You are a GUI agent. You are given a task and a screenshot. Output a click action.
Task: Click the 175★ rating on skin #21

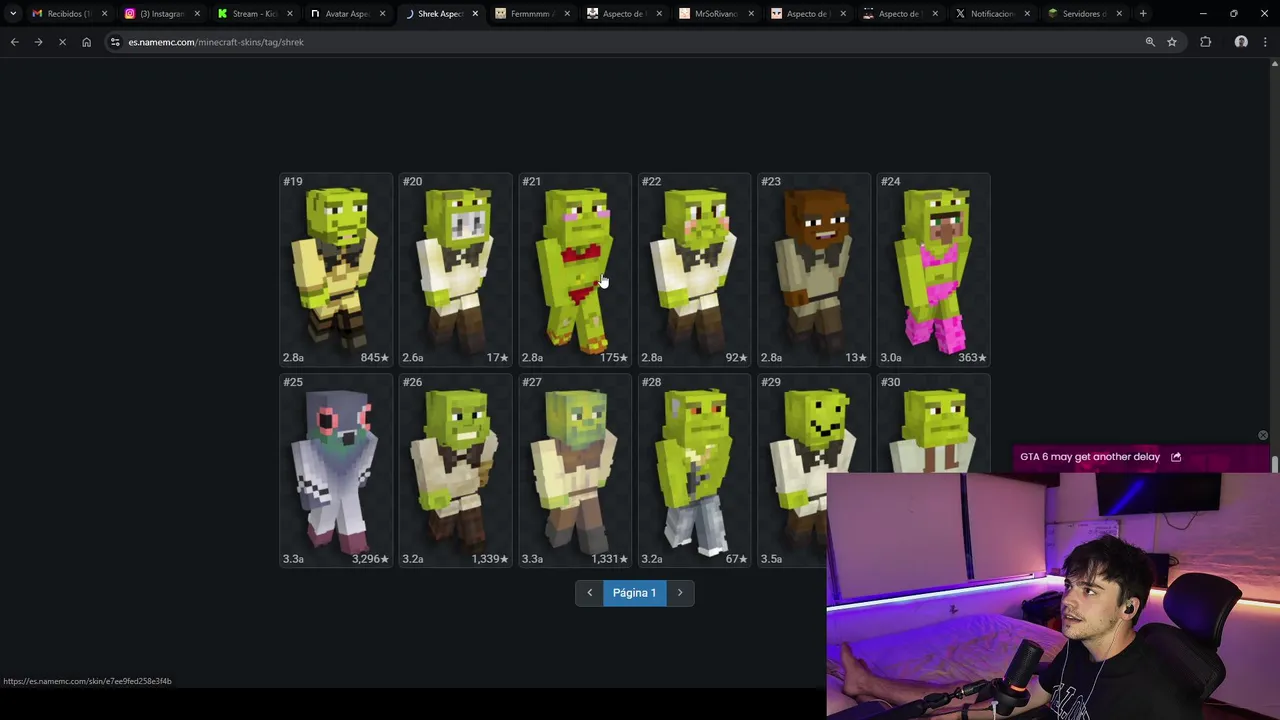[614, 358]
